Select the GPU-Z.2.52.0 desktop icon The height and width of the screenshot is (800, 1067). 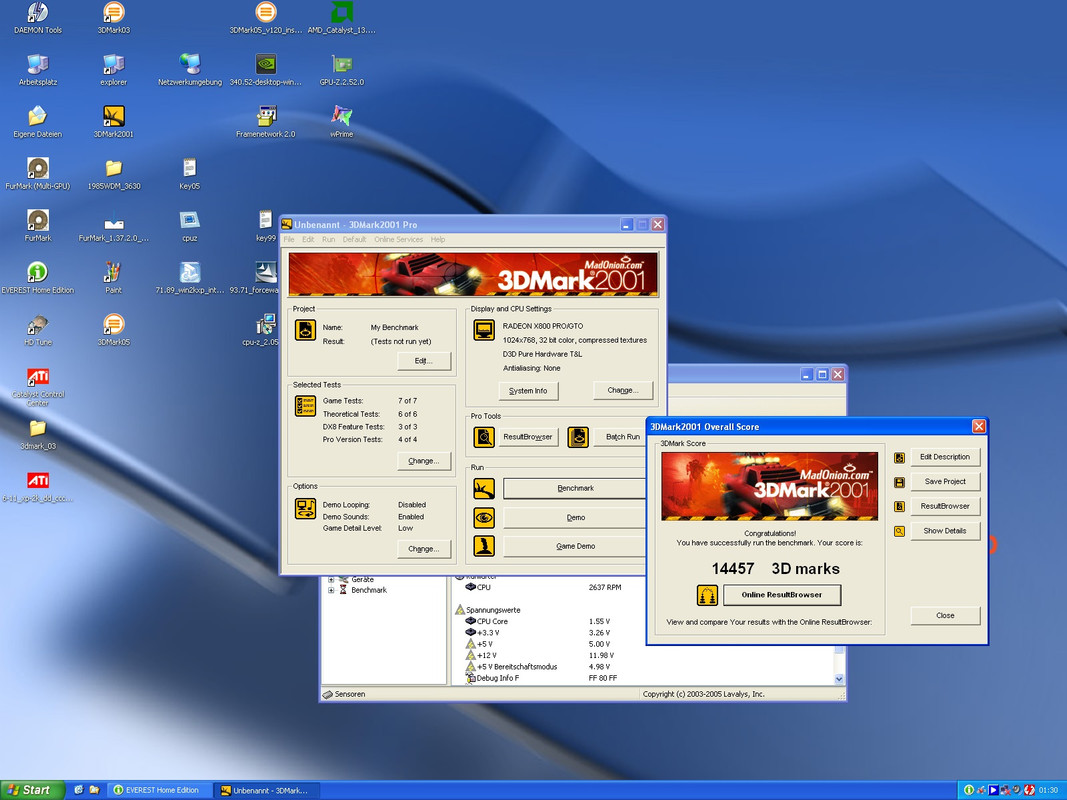342,70
